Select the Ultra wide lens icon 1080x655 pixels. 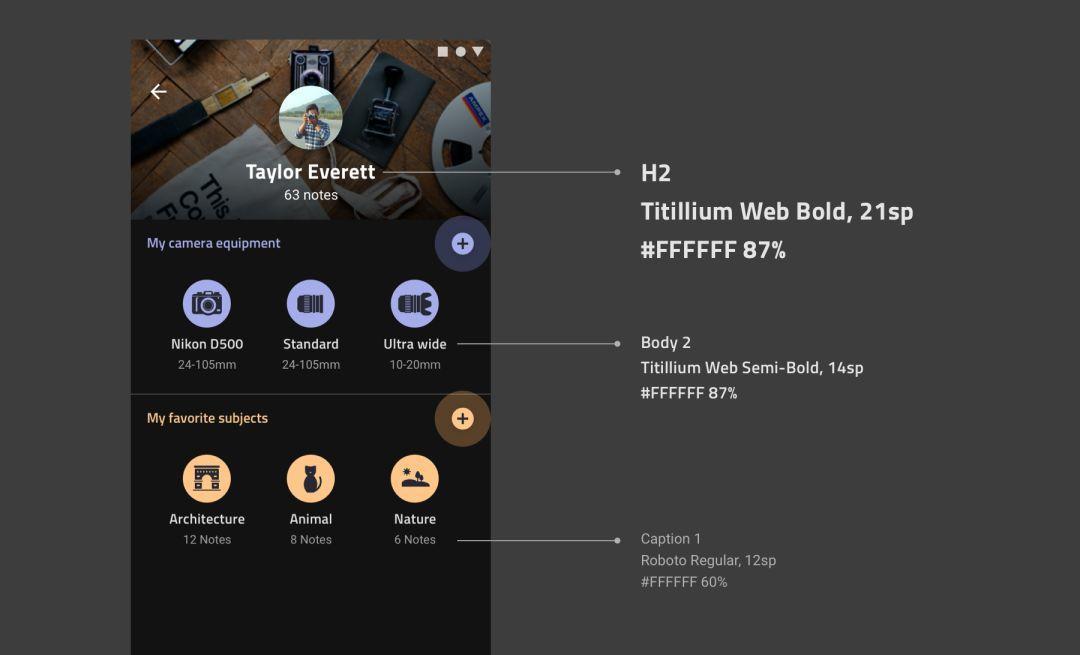point(415,304)
